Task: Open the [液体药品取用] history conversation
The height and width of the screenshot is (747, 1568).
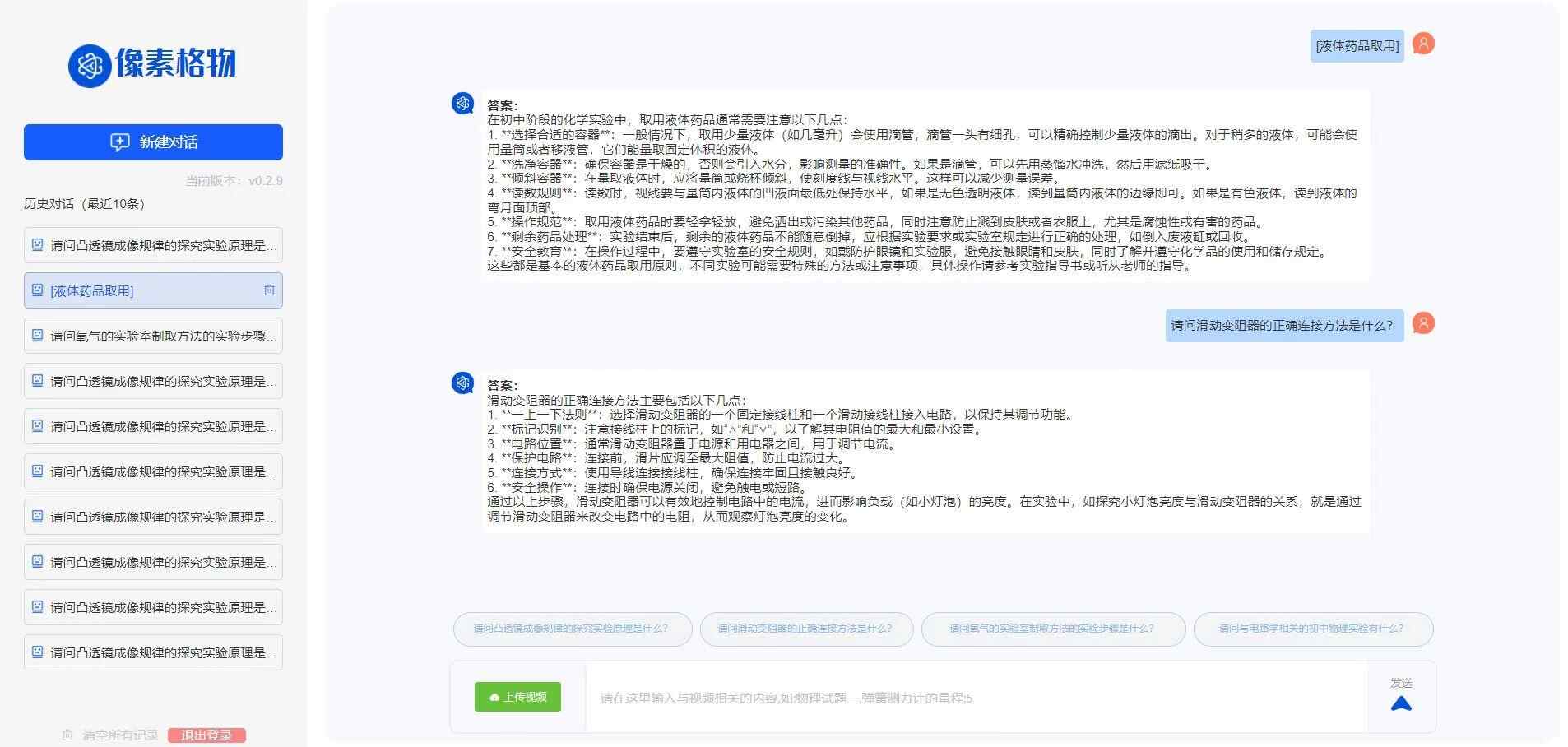Action: (148, 290)
